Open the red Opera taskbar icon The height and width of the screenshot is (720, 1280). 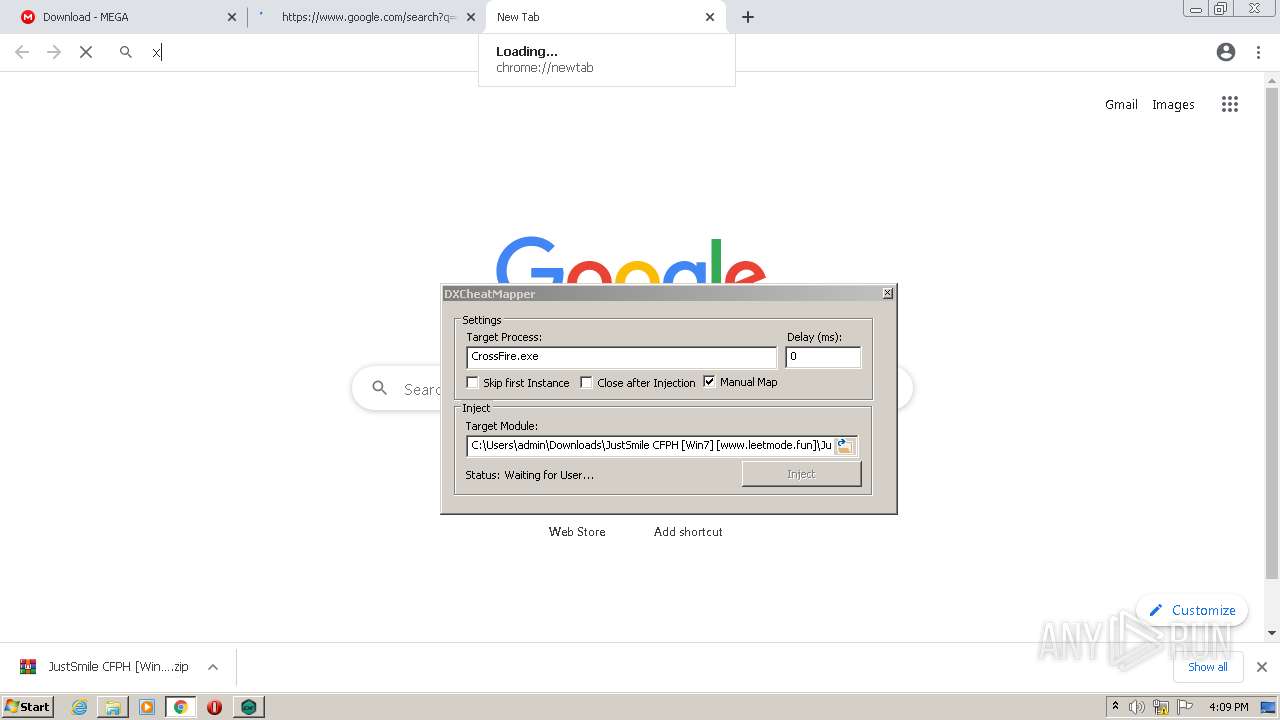[214, 707]
